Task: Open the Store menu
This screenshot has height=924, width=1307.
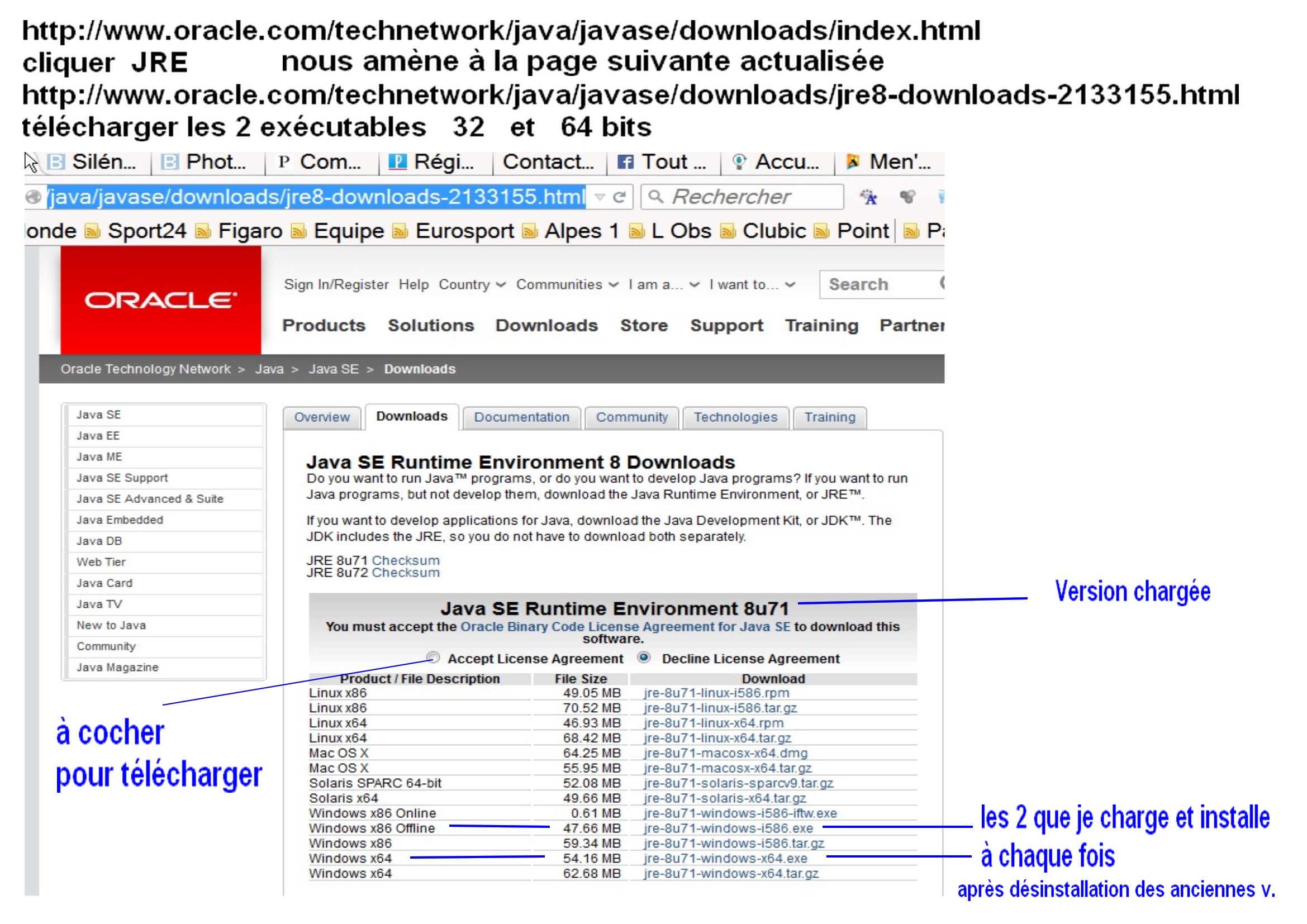Action: 644,326
